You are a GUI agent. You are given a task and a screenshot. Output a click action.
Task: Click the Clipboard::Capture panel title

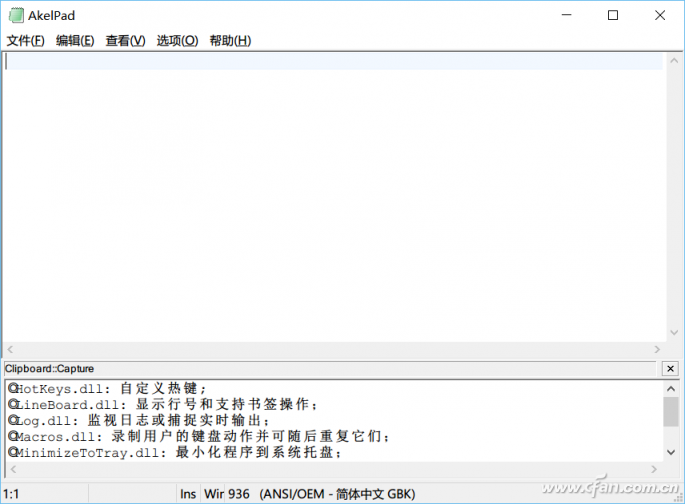(x=49, y=369)
